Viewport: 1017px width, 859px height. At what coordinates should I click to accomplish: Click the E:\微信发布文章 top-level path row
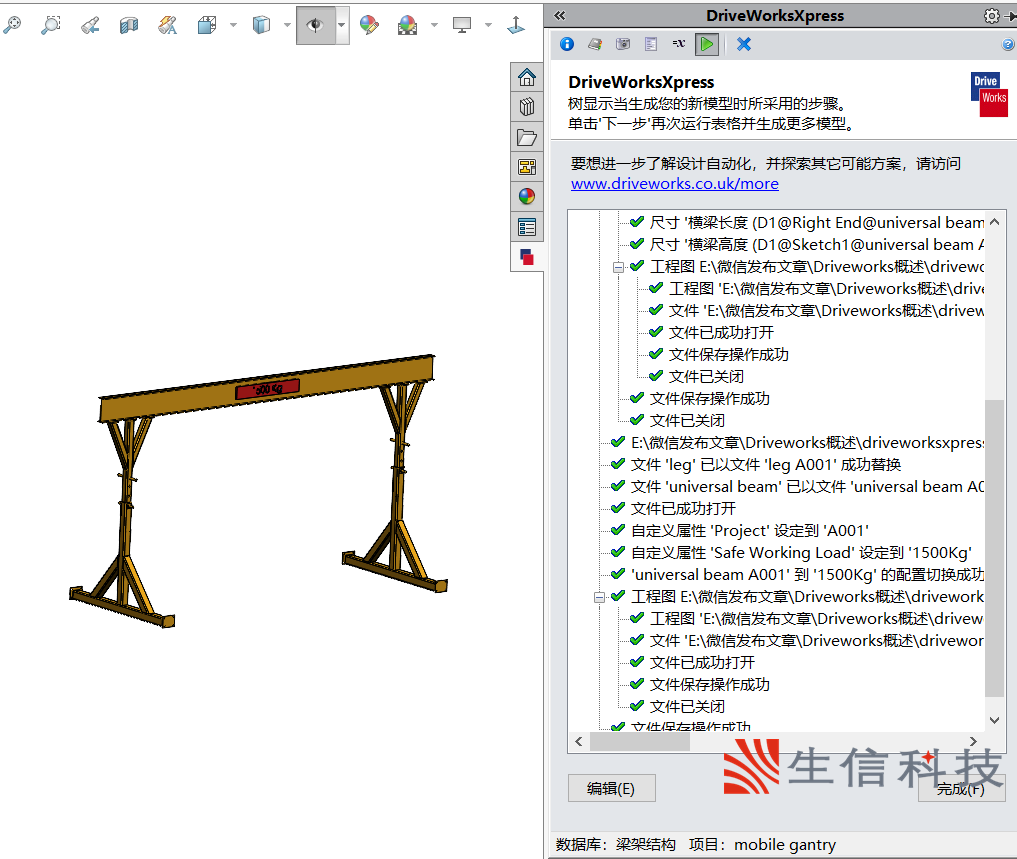pos(798,442)
